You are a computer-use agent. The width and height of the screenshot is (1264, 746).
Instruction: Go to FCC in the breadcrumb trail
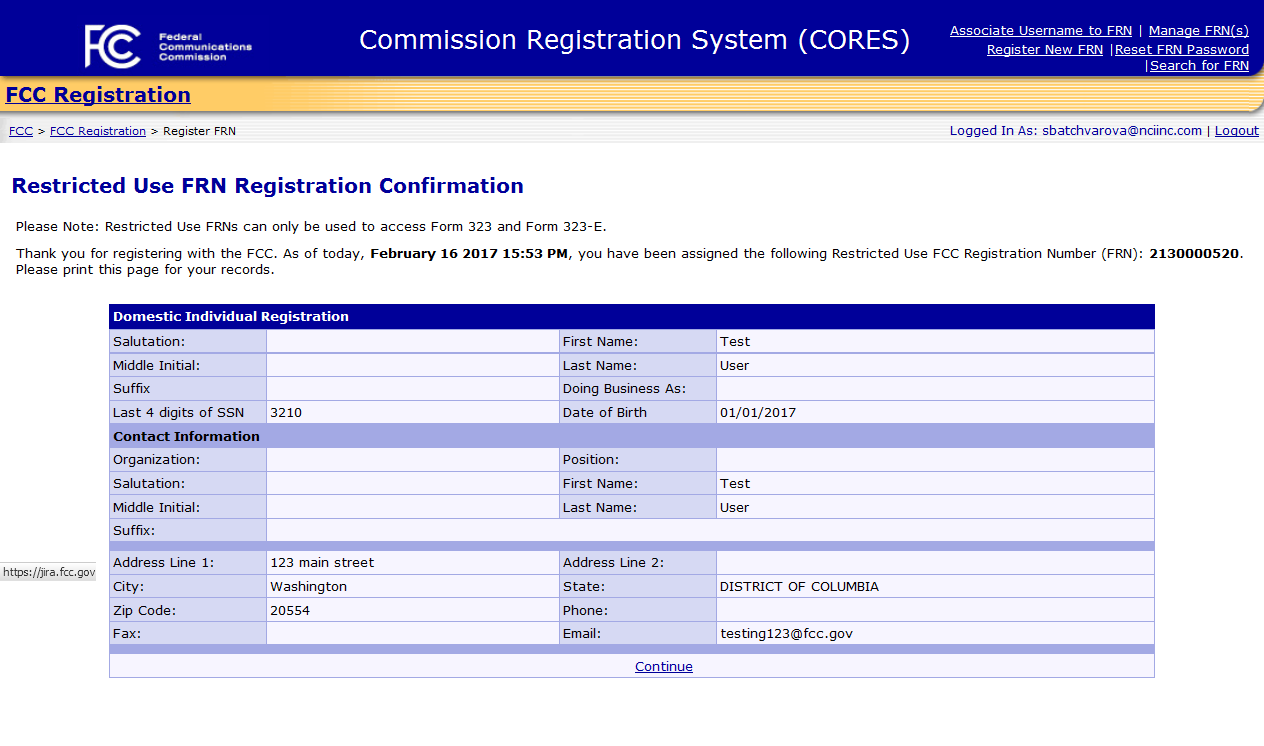[x=21, y=131]
